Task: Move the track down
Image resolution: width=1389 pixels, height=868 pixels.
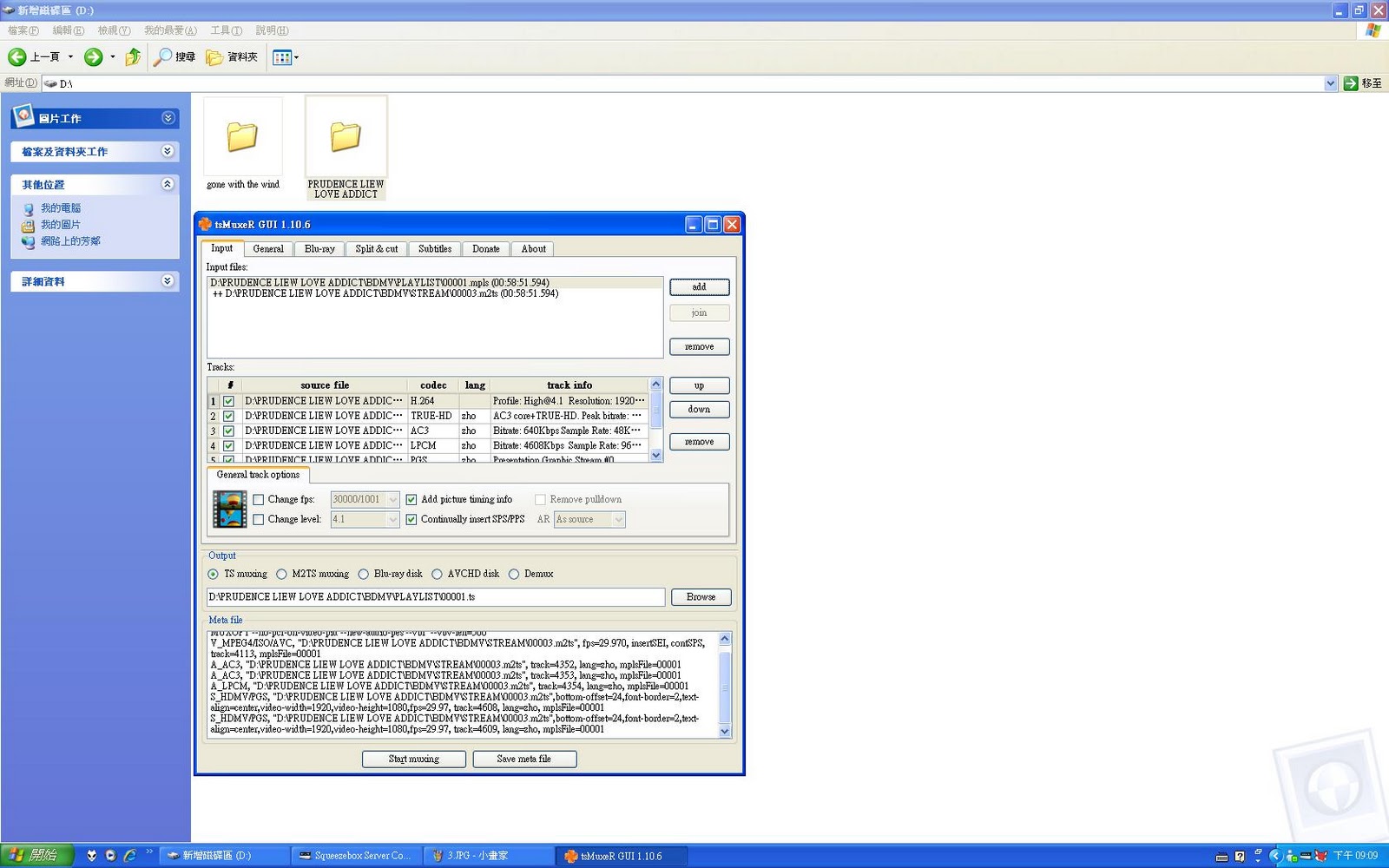Action: click(x=699, y=410)
